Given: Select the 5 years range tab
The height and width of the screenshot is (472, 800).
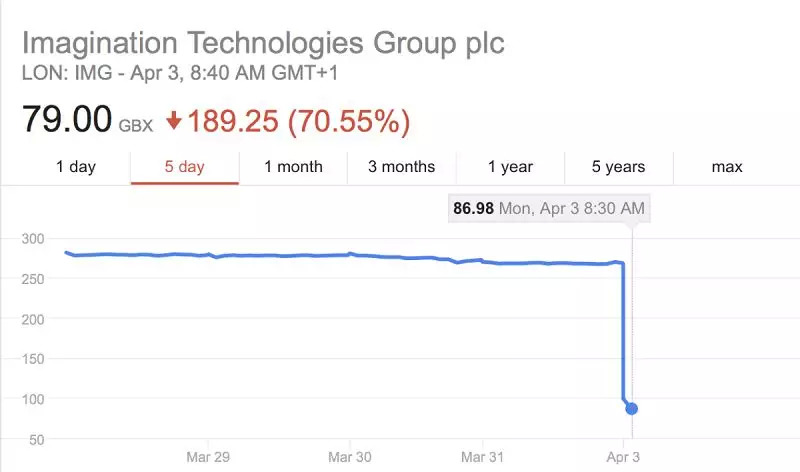Looking at the screenshot, I should coord(618,167).
